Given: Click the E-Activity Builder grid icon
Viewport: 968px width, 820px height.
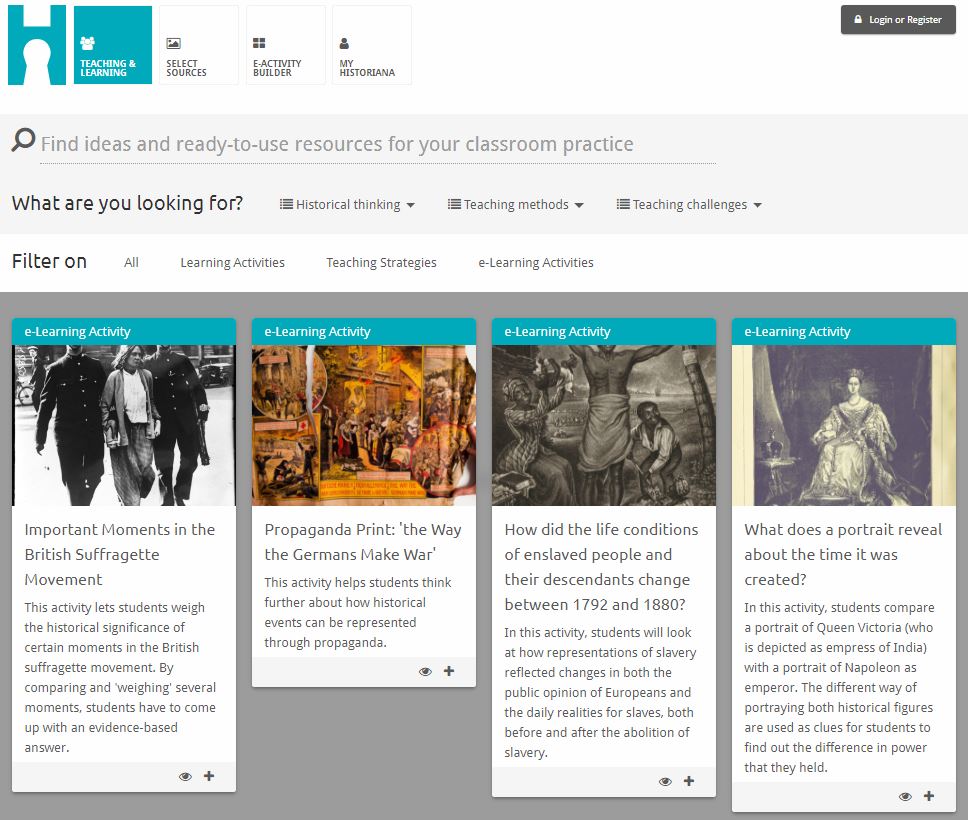Looking at the screenshot, I should click(259, 43).
